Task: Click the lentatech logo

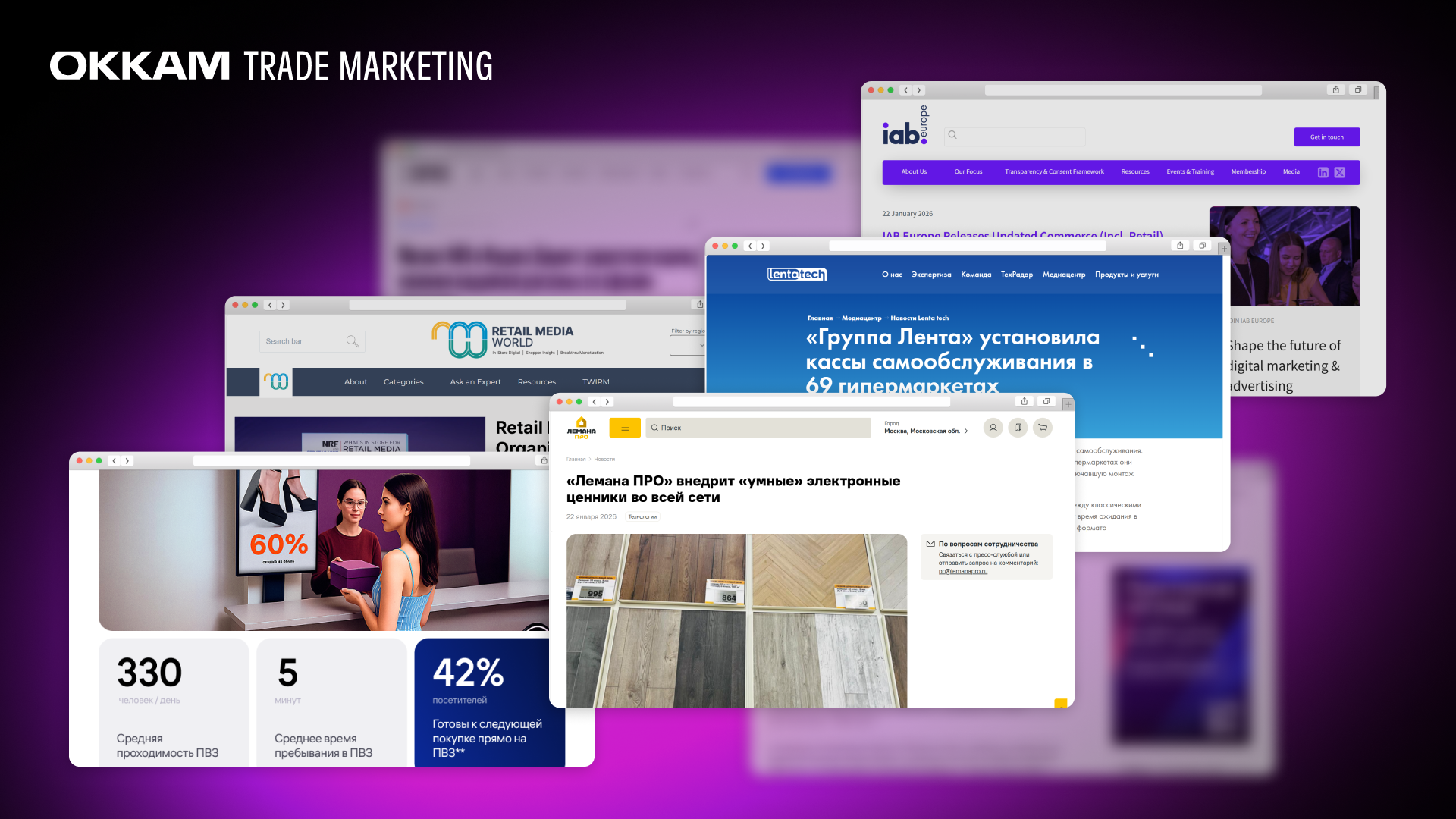Action: 796,275
